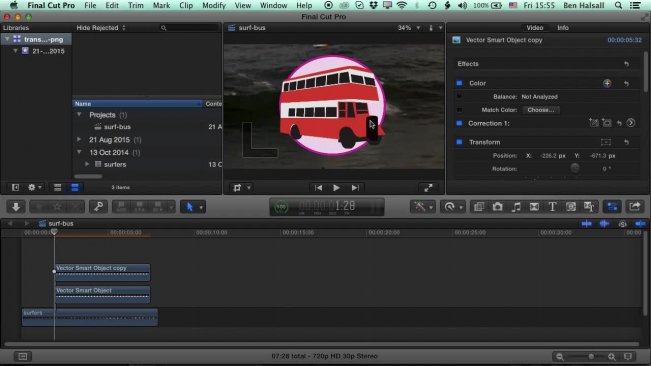Open the Enhancements magic wand menu
The image size is (651, 366).
point(422,207)
